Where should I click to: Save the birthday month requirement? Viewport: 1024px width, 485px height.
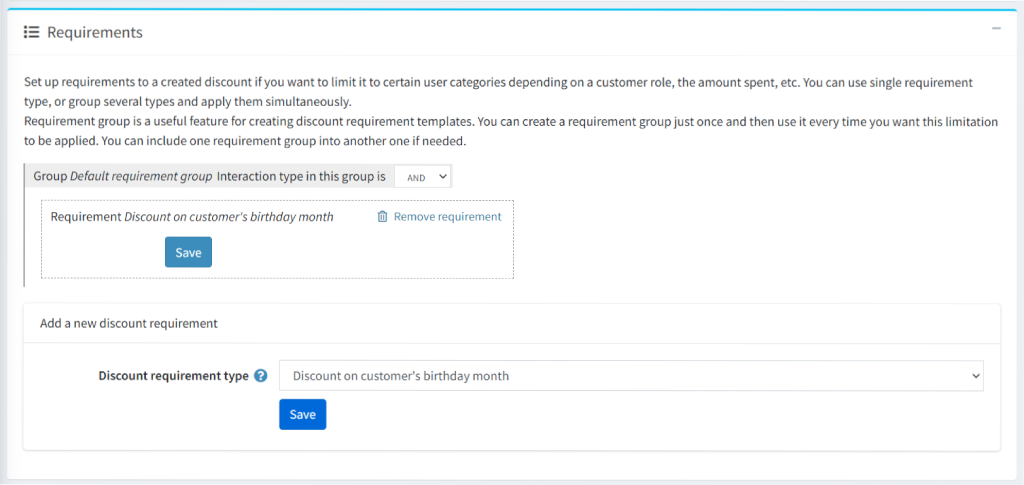pos(188,252)
